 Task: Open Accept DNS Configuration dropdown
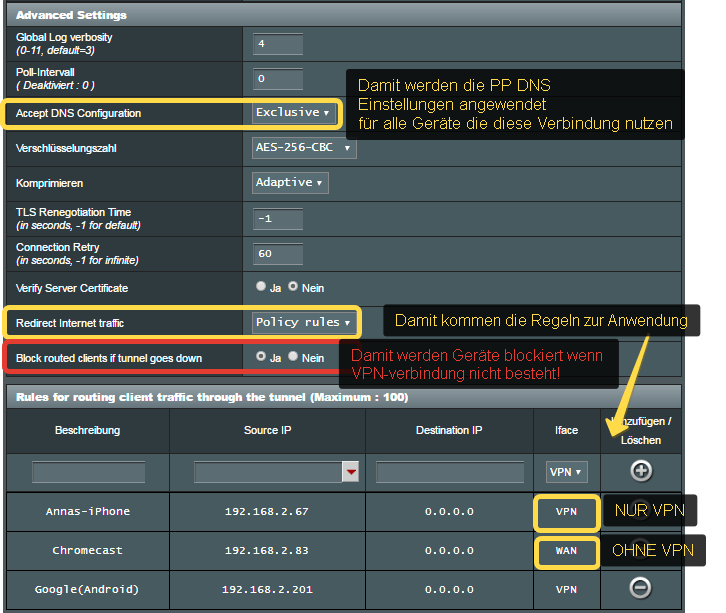pos(294,113)
